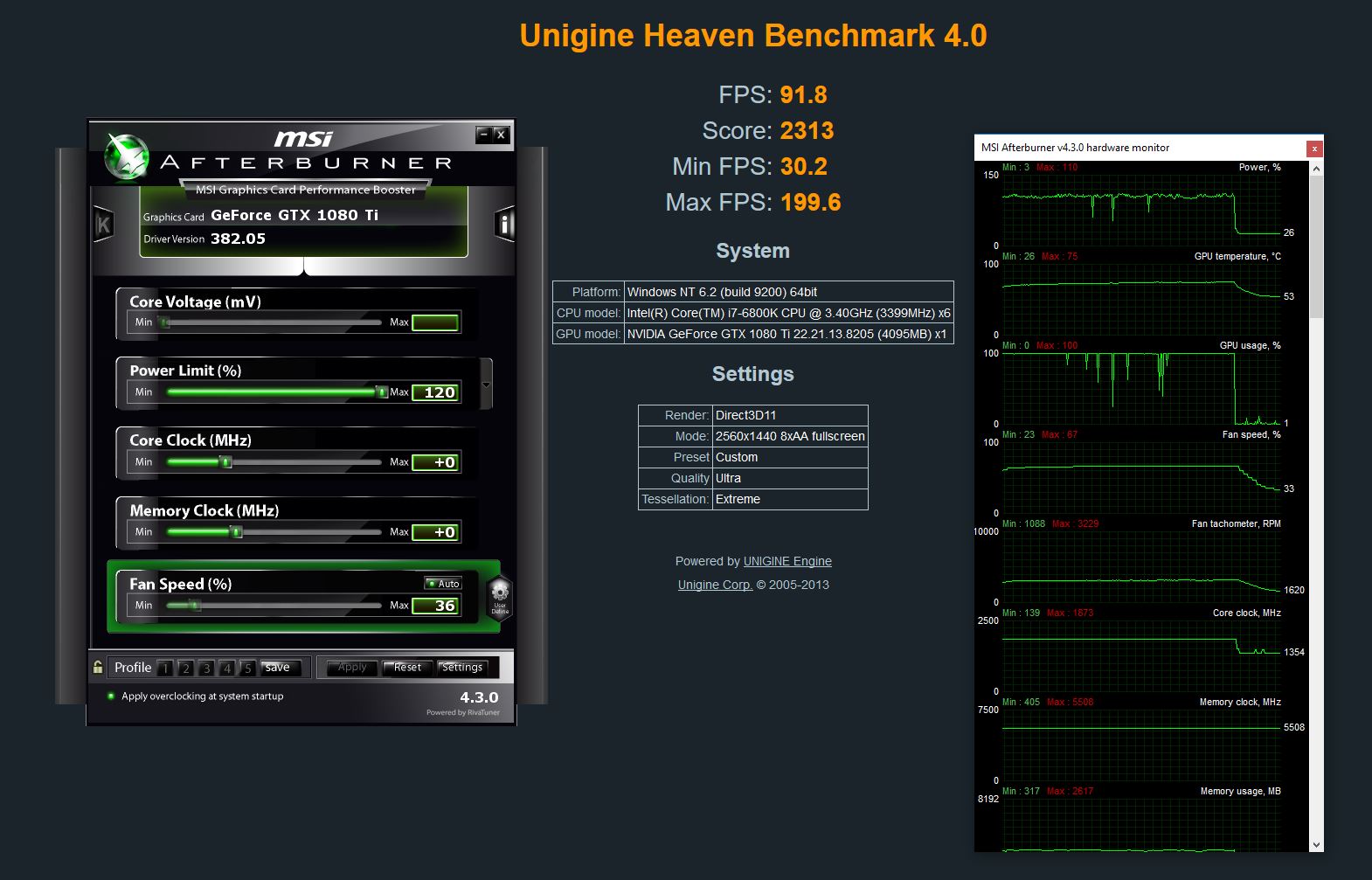Select profile slot 5
The image size is (1372, 880).
(248, 669)
